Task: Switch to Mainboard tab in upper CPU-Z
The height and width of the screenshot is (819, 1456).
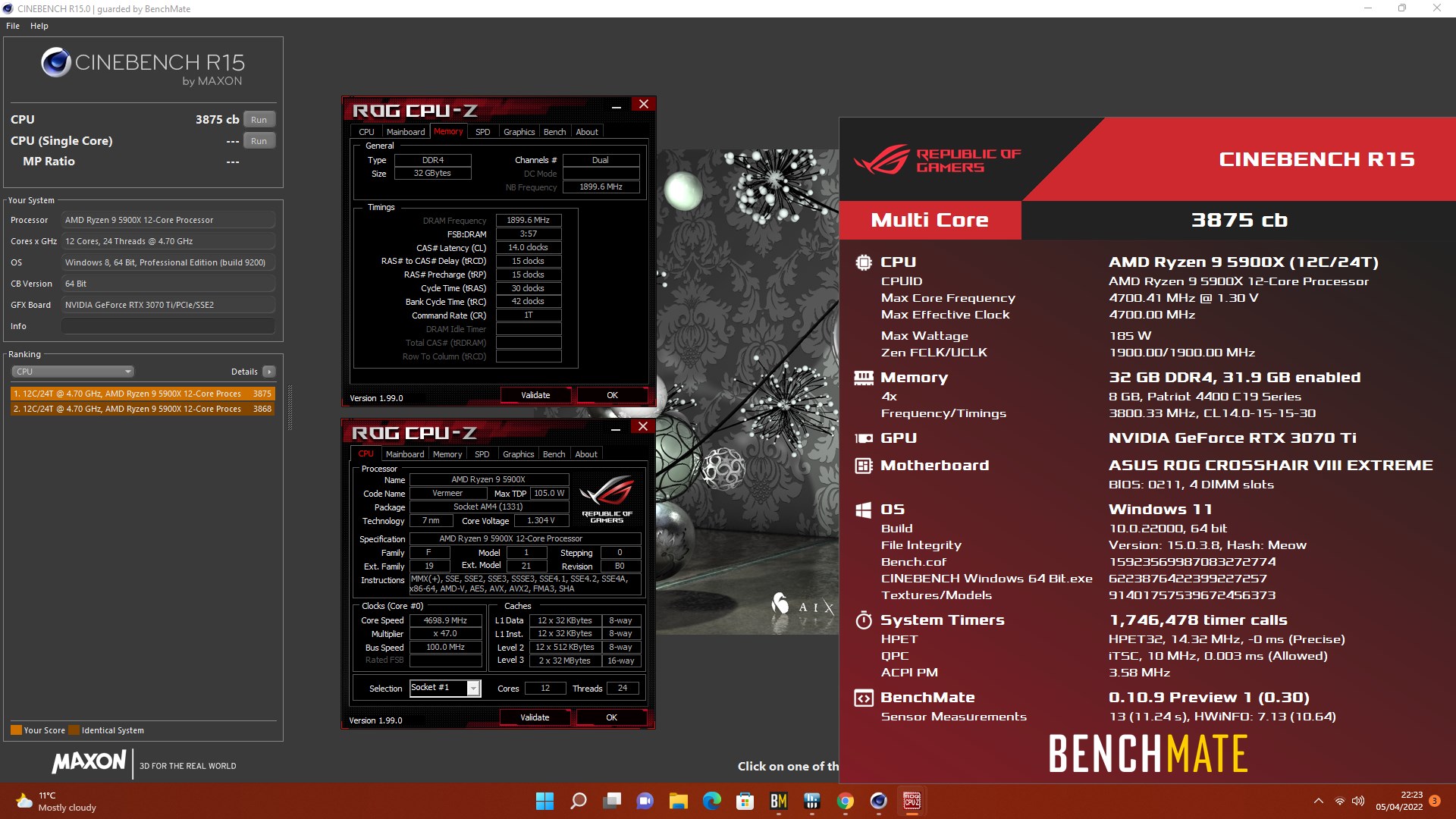Action: tap(406, 132)
